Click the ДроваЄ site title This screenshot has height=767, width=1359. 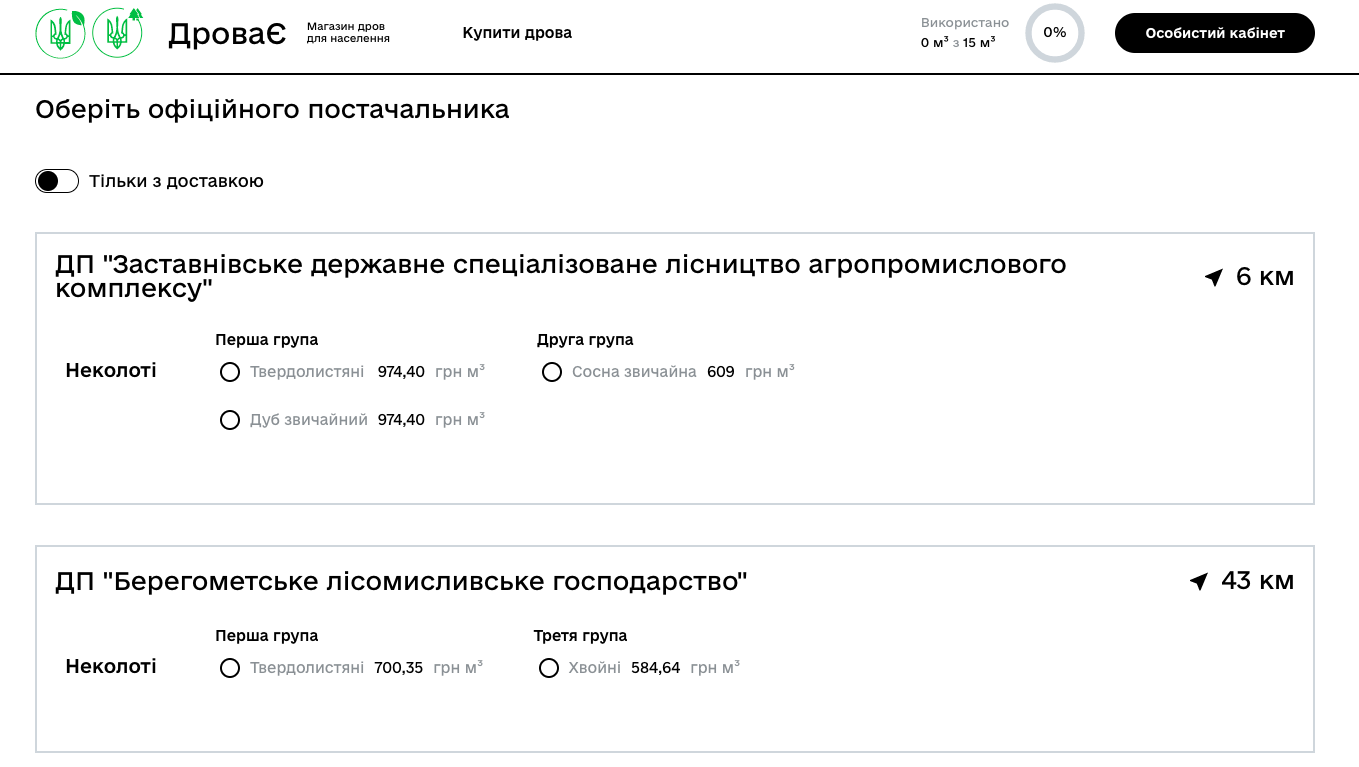[x=227, y=34]
